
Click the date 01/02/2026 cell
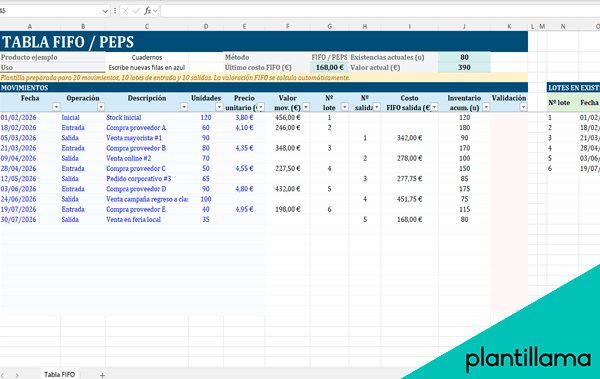point(30,118)
